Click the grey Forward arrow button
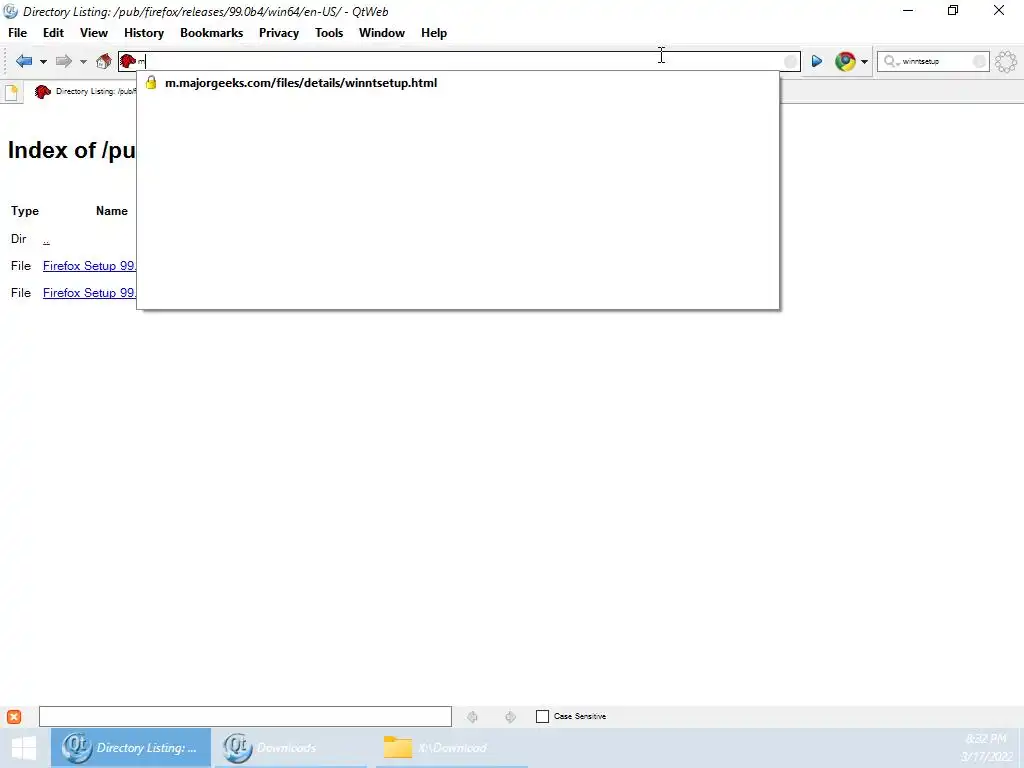The height and width of the screenshot is (768, 1024). 63,61
